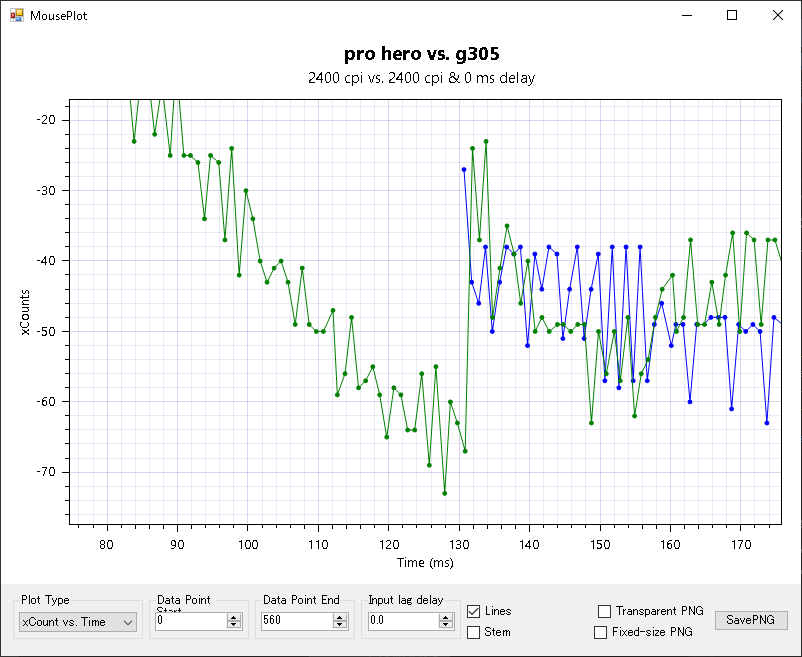Increase Data Point Start with up arrow
Image resolution: width=802 pixels, height=657 pixels.
pyautogui.click(x=234, y=617)
